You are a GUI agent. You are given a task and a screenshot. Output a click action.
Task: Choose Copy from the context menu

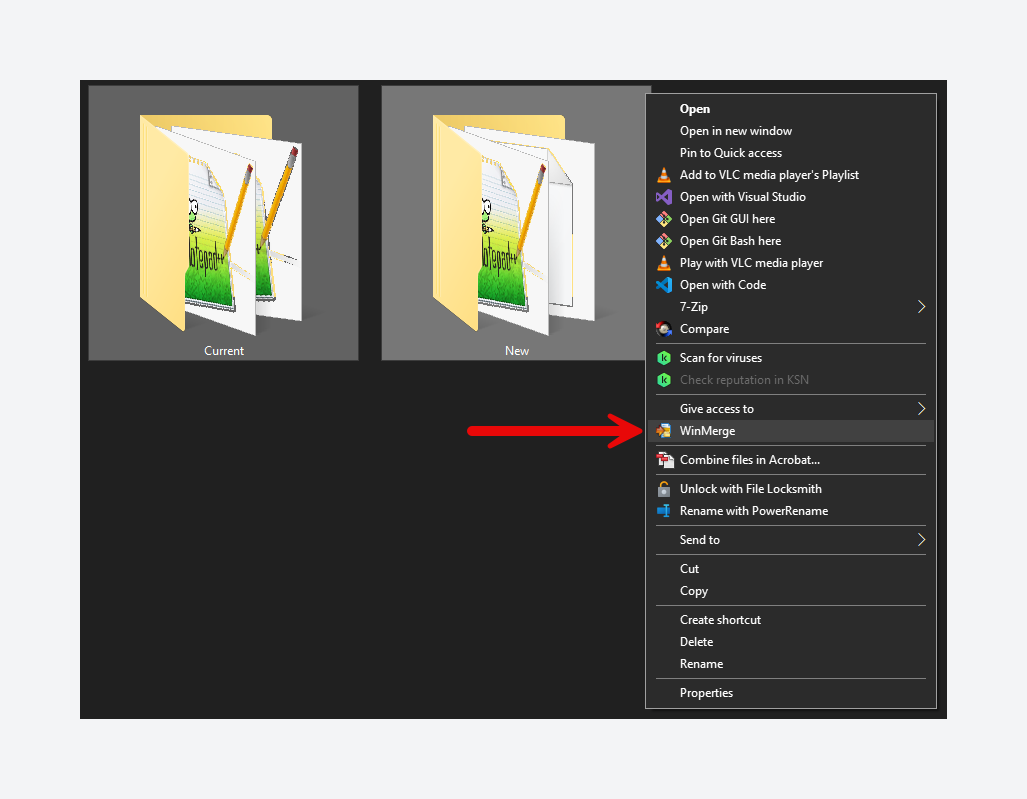(791, 591)
